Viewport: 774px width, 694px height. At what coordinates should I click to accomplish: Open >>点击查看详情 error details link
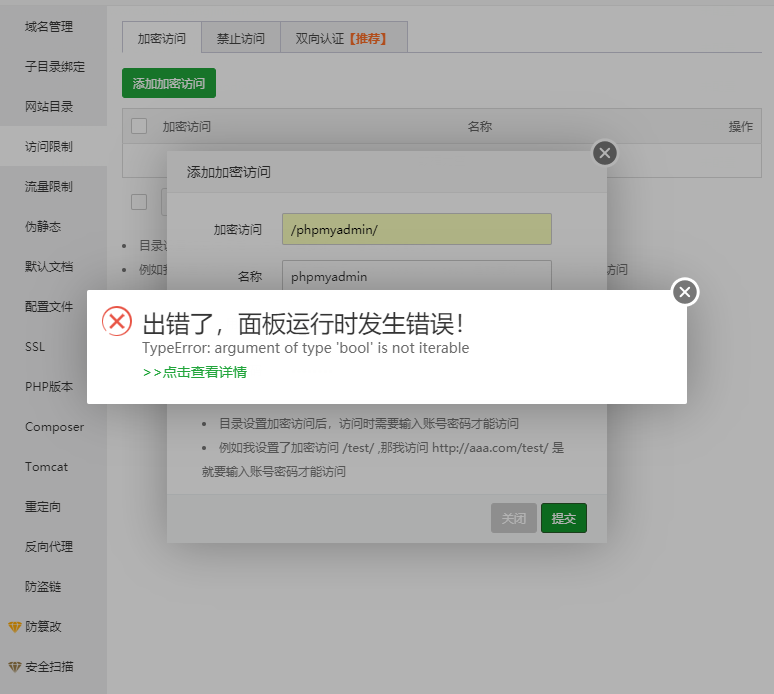coord(195,372)
